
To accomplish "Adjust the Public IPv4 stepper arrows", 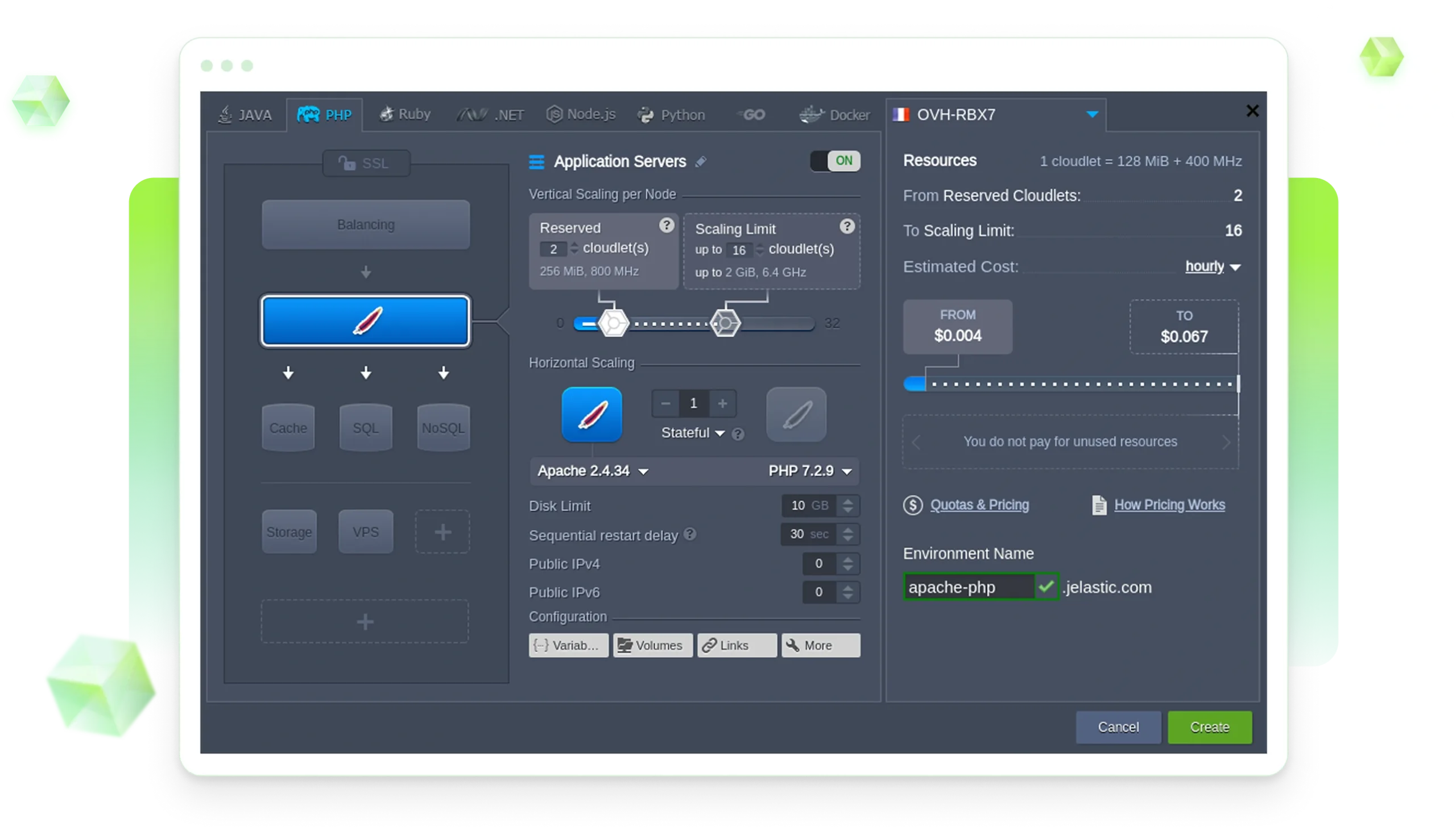I will (848, 564).
